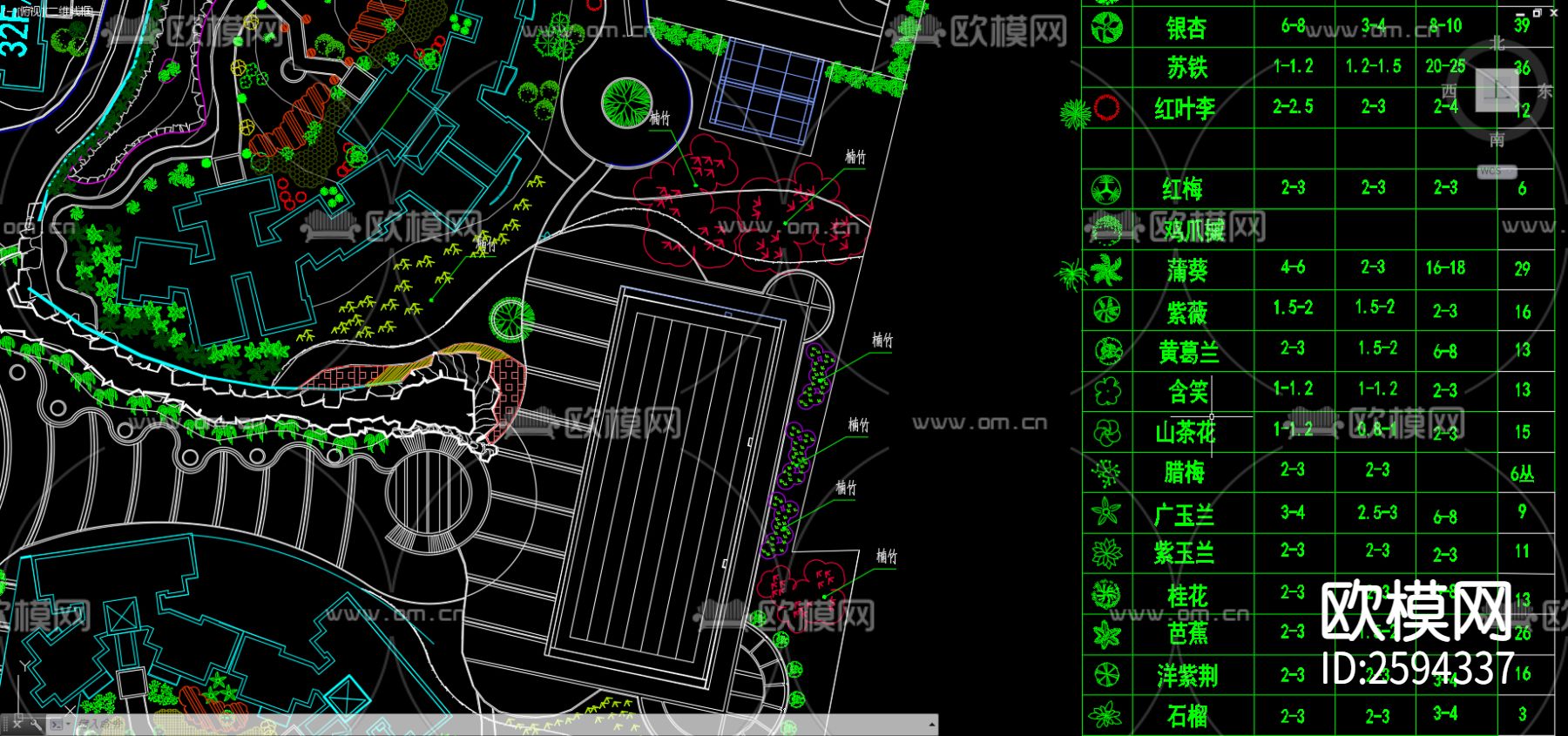Click the 4-6 value in 蒲葵 row
Screen dimensions: 1568x736
tap(1293, 267)
